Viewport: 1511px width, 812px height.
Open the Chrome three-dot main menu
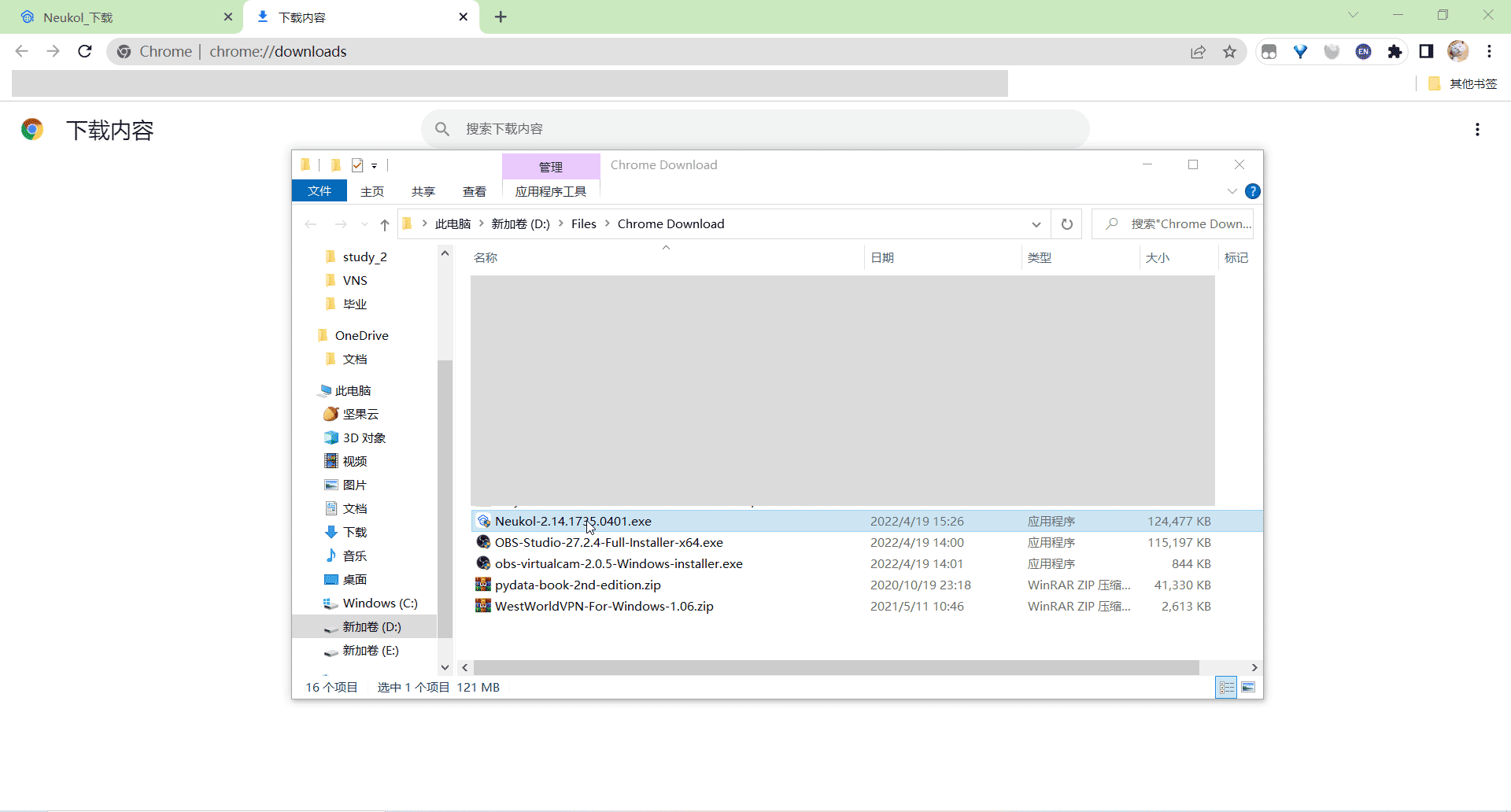[x=1489, y=52]
